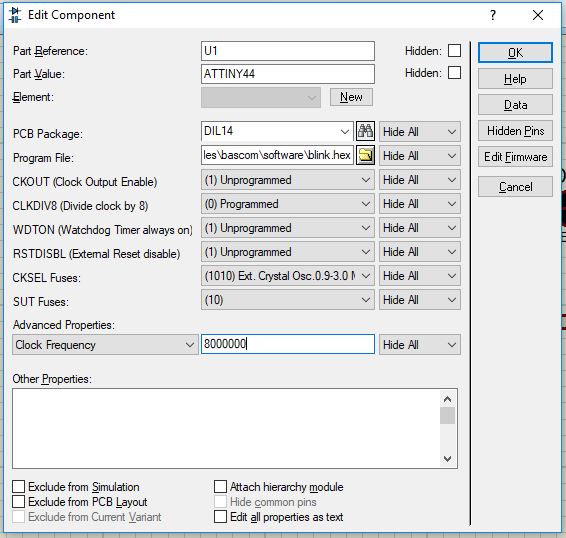The height and width of the screenshot is (538, 566).
Task: Open SUT Fuses dropdown
Action: pos(288,300)
